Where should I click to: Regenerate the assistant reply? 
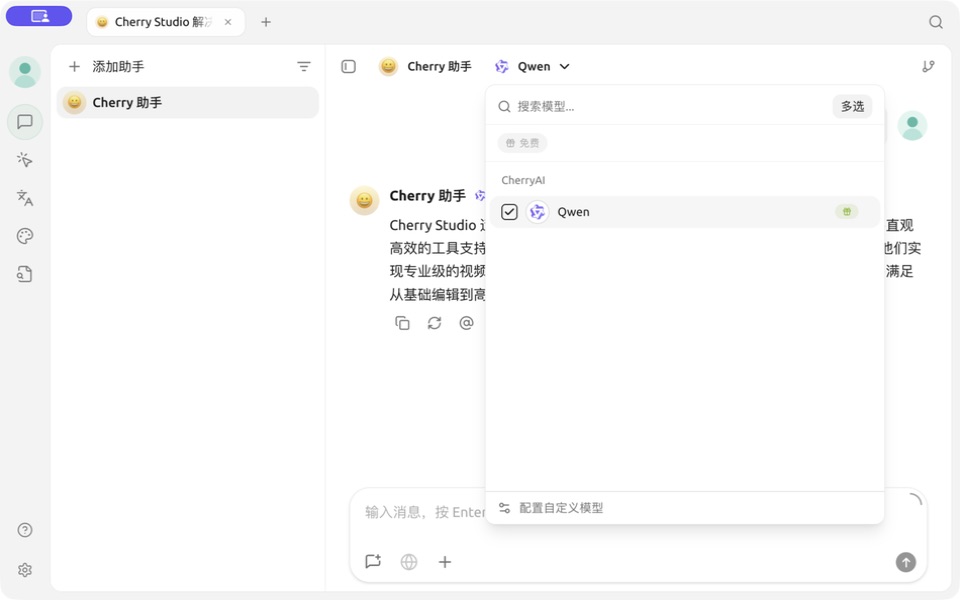(434, 323)
